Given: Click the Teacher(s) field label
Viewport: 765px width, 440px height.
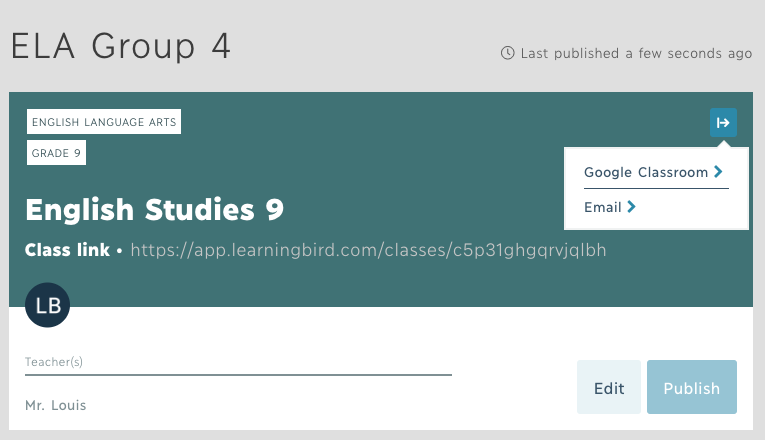Looking at the screenshot, I should click(x=54, y=362).
